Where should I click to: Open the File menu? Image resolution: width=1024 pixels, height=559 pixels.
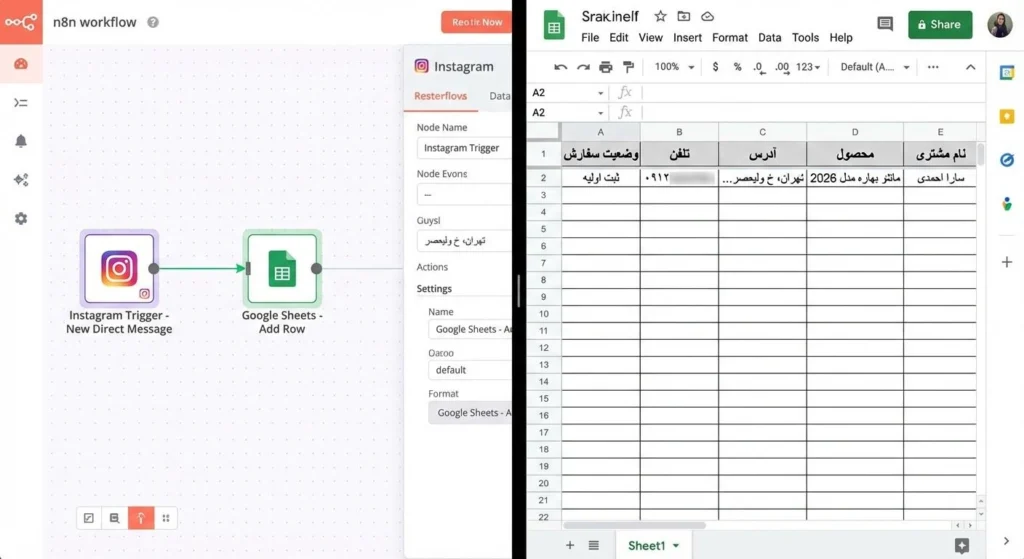[590, 38]
